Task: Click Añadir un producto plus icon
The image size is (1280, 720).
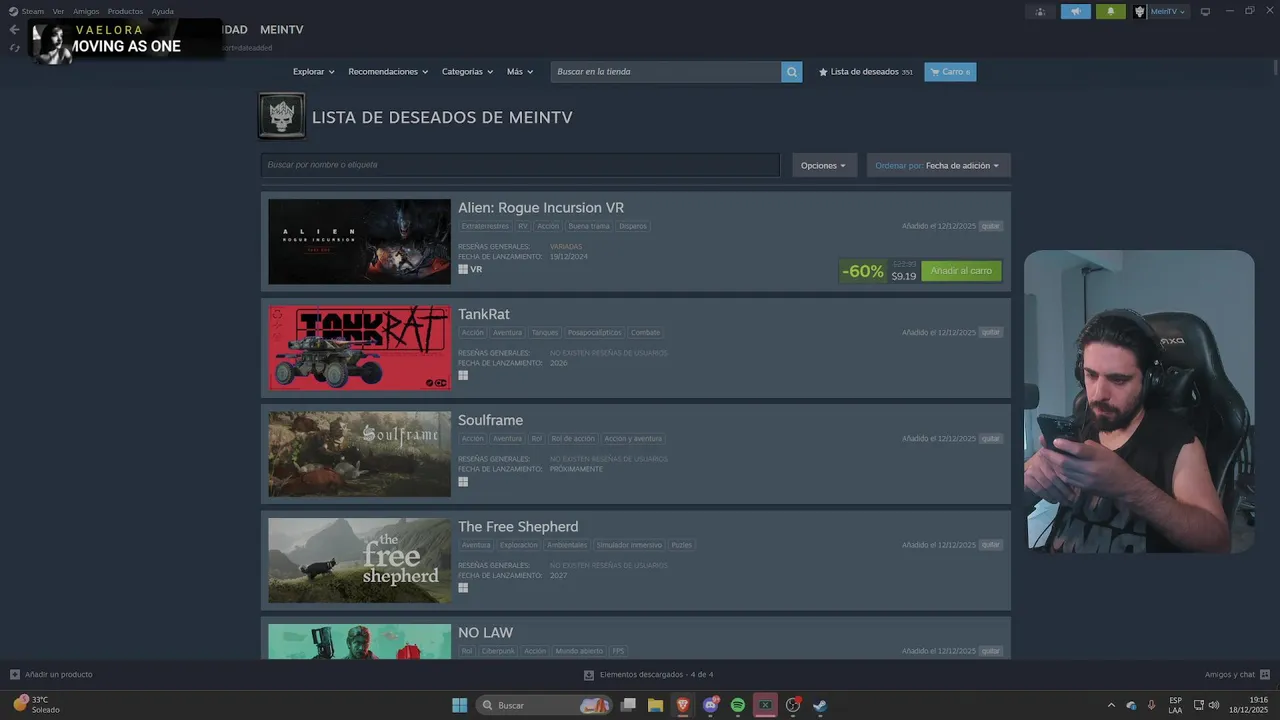Action: pyautogui.click(x=15, y=674)
